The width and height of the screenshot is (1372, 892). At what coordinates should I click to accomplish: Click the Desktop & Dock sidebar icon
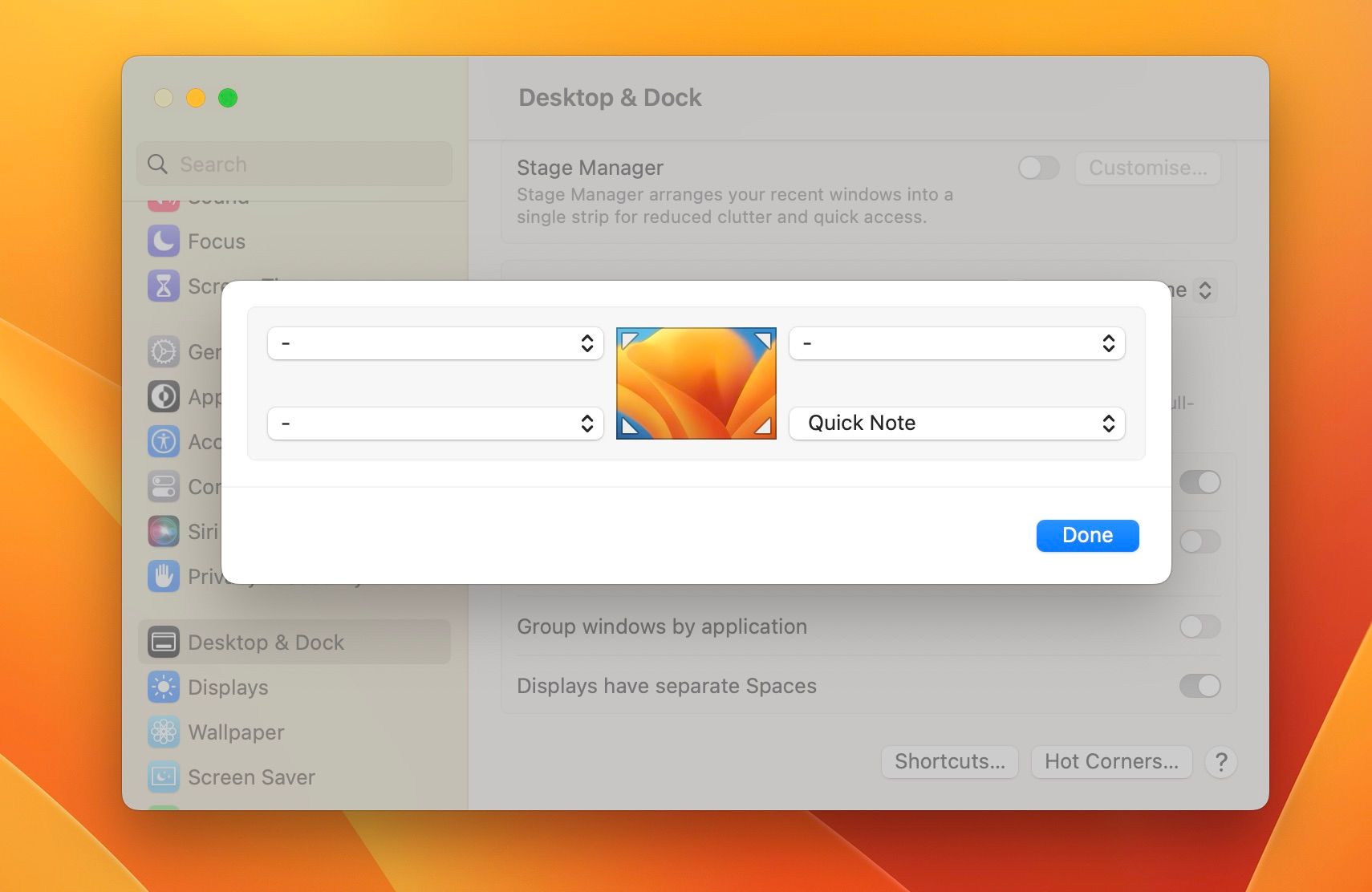[164, 643]
